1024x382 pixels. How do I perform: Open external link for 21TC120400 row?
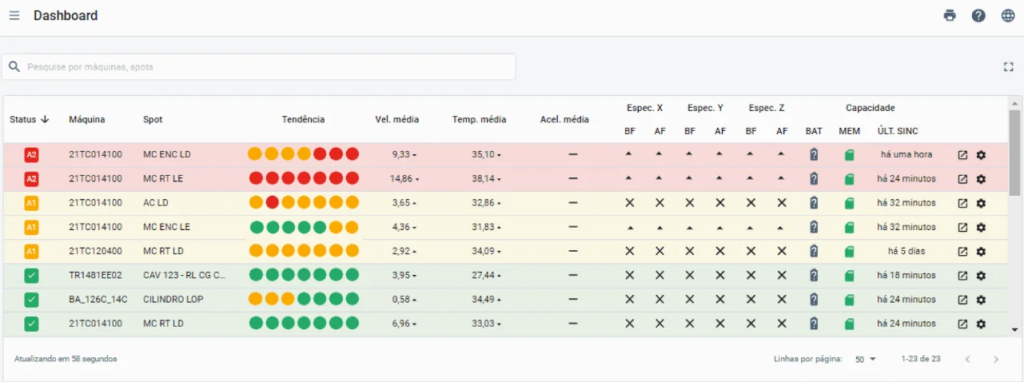tap(962, 251)
